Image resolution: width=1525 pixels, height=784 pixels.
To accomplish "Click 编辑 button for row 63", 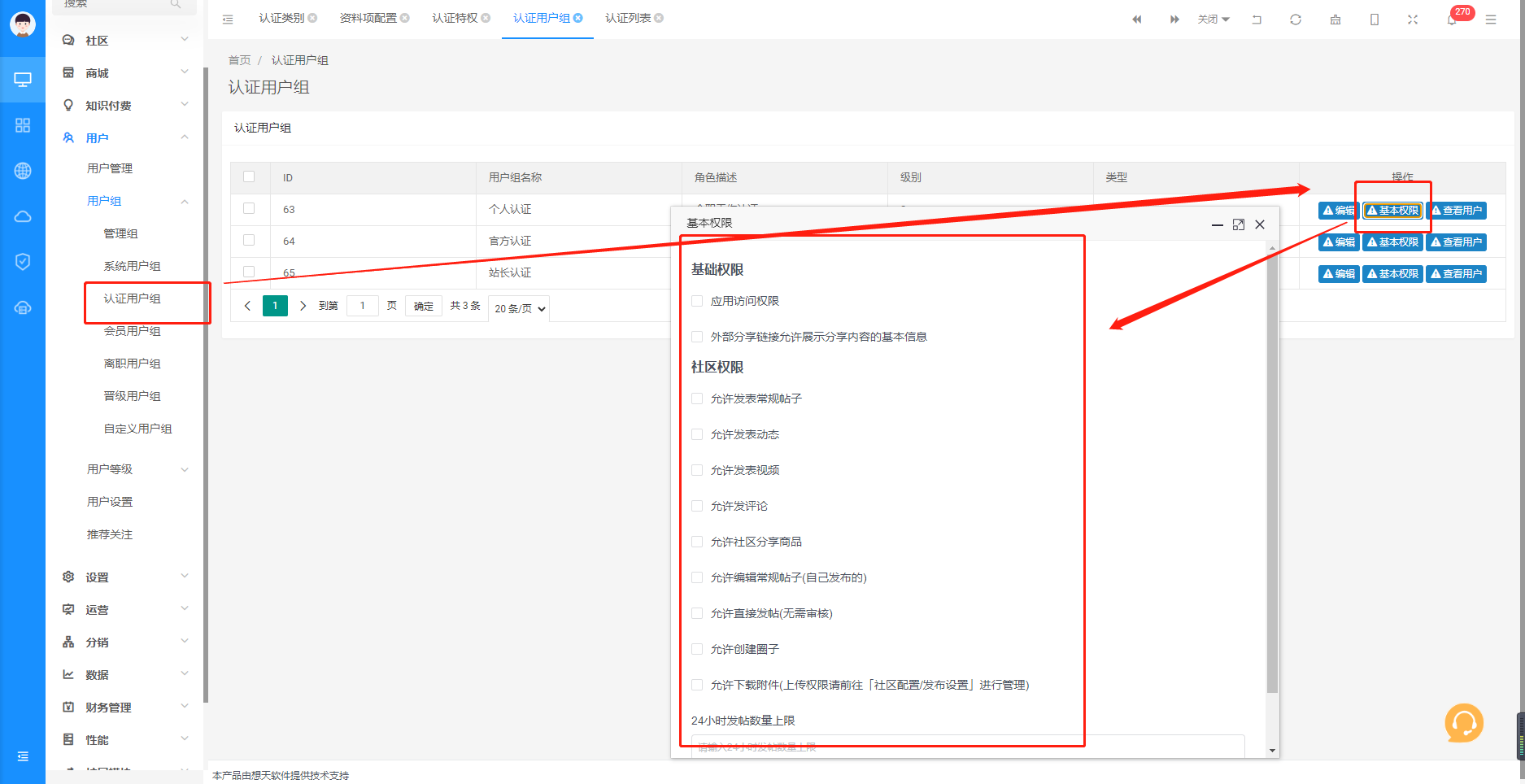I will coord(1339,211).
